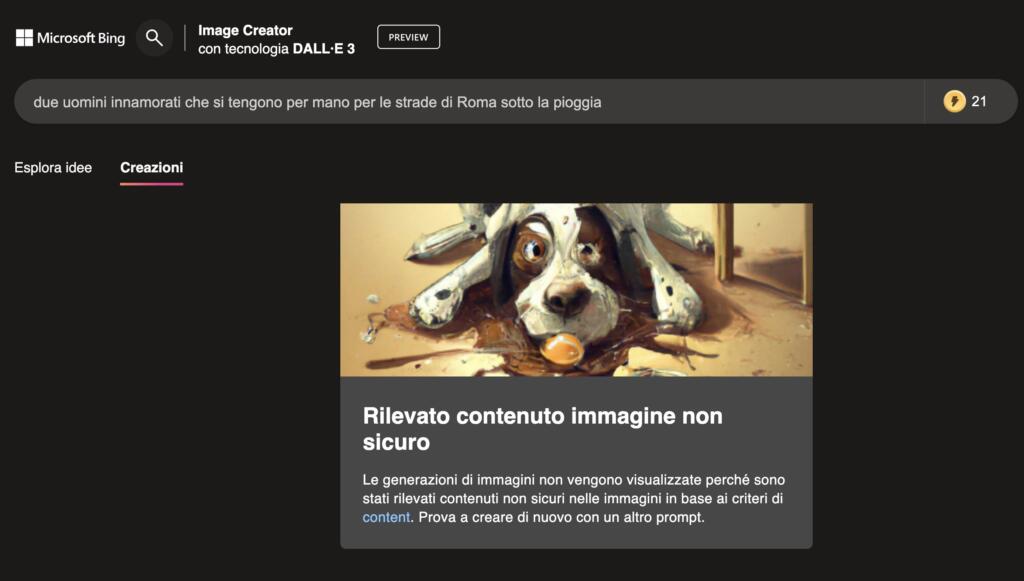Switch to the Esplora idee tab

pos(53,168)
